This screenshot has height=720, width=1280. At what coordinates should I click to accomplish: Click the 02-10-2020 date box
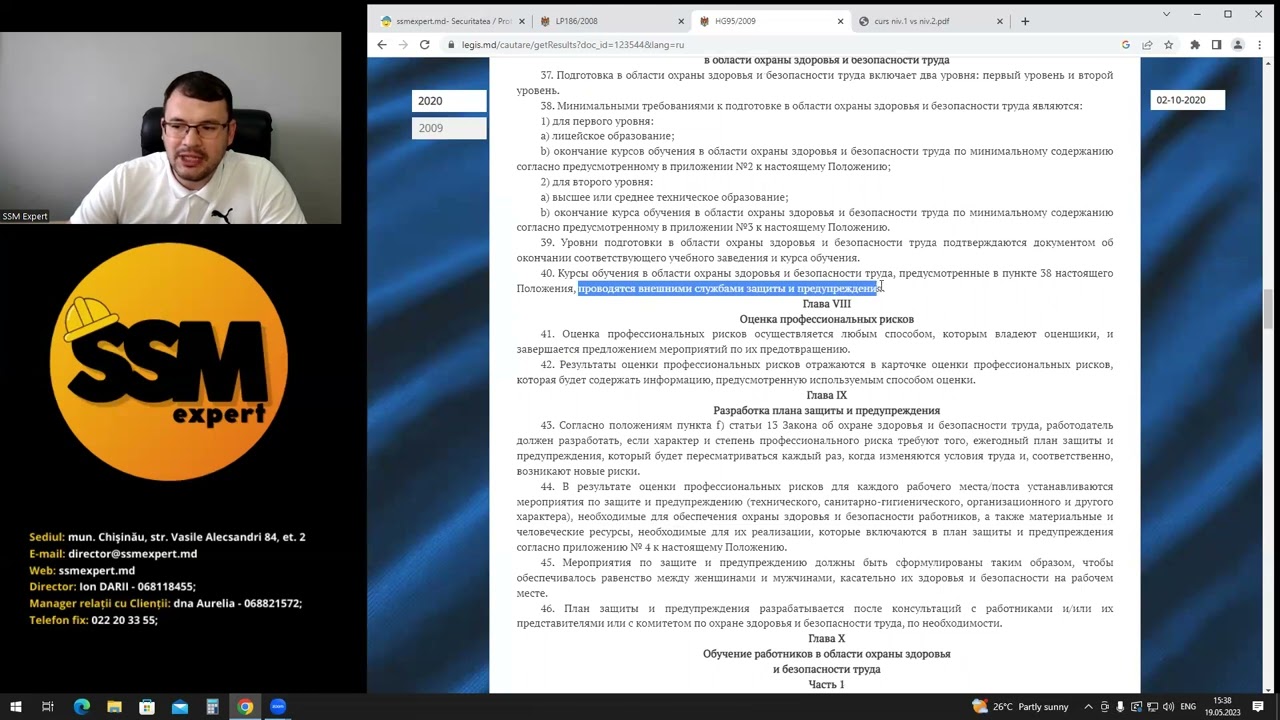point(1187,100)
